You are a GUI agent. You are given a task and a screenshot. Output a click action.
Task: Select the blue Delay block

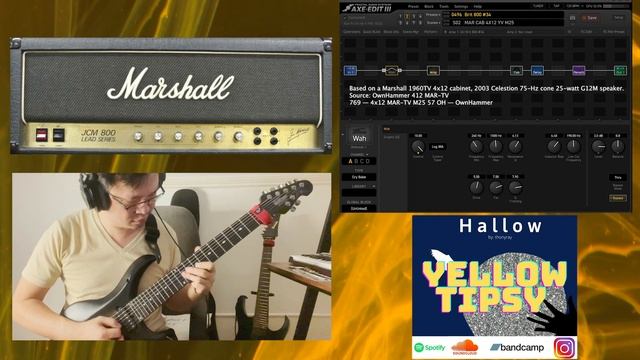(x=537, y=71)
